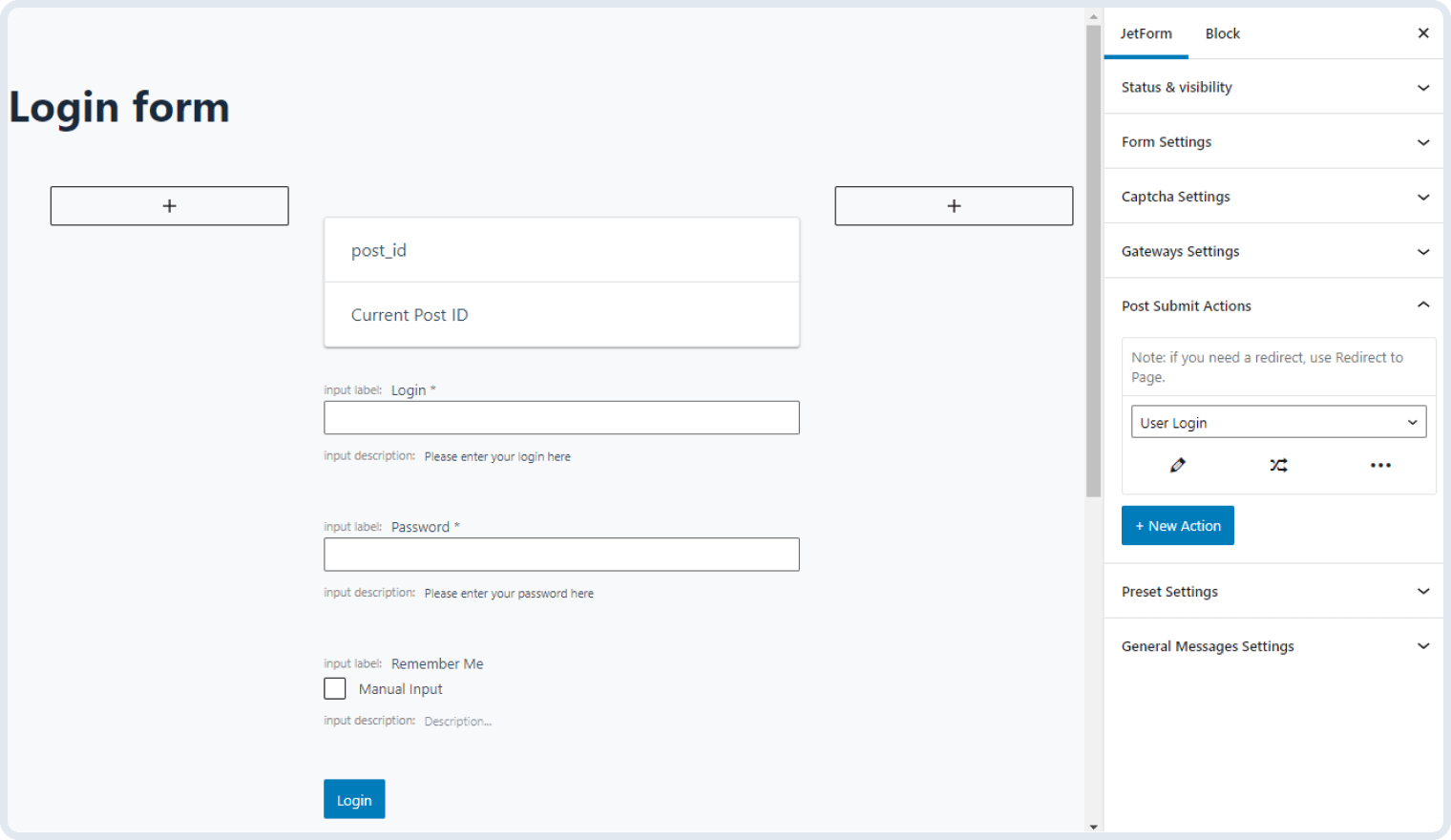Open the edit settings for User Login action
Viewport: 1451px width, 840px height.
(x=1177, y=465)
